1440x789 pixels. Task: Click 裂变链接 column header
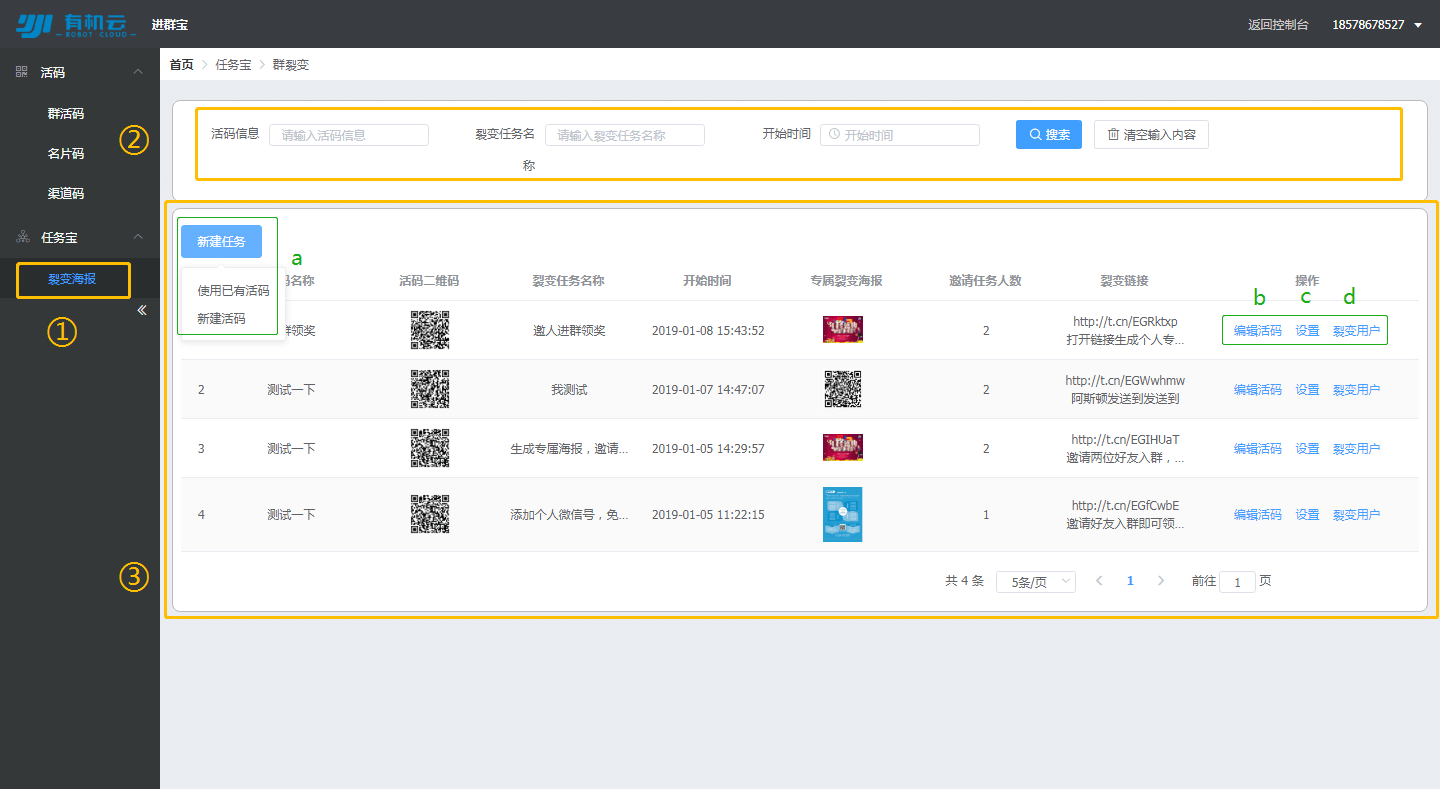[1125, 281]
